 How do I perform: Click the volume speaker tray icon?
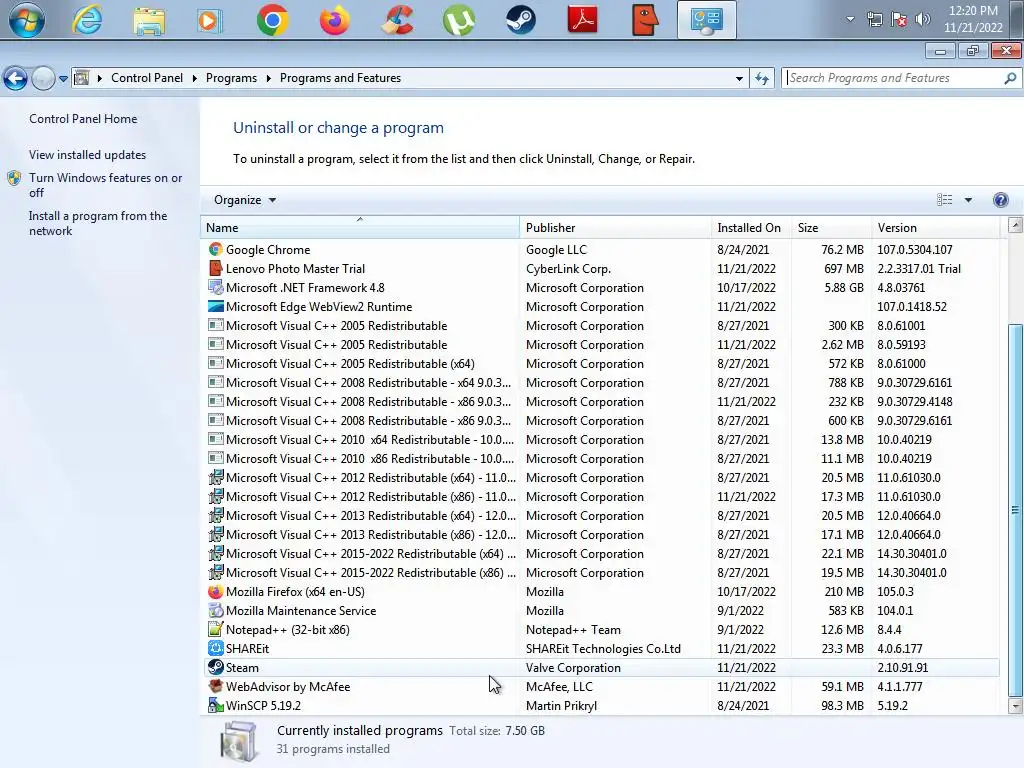922,19
